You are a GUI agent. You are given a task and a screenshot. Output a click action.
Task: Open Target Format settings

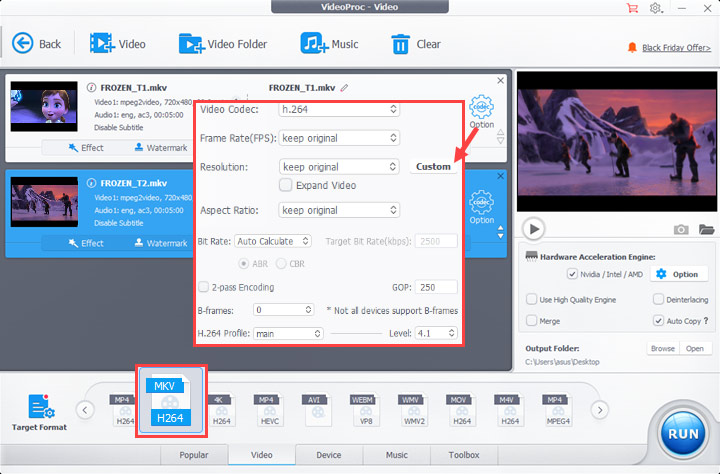coord(39,412)
